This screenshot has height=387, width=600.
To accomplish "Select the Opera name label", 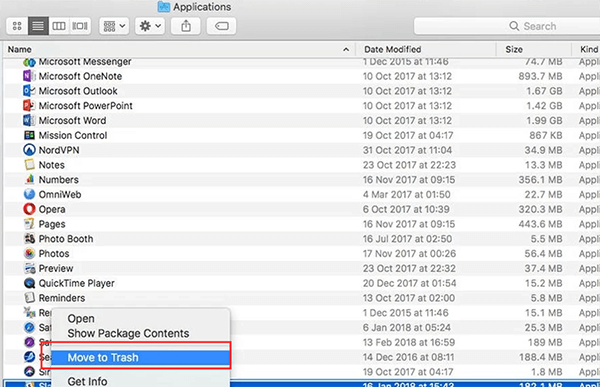I will point(52,209).
